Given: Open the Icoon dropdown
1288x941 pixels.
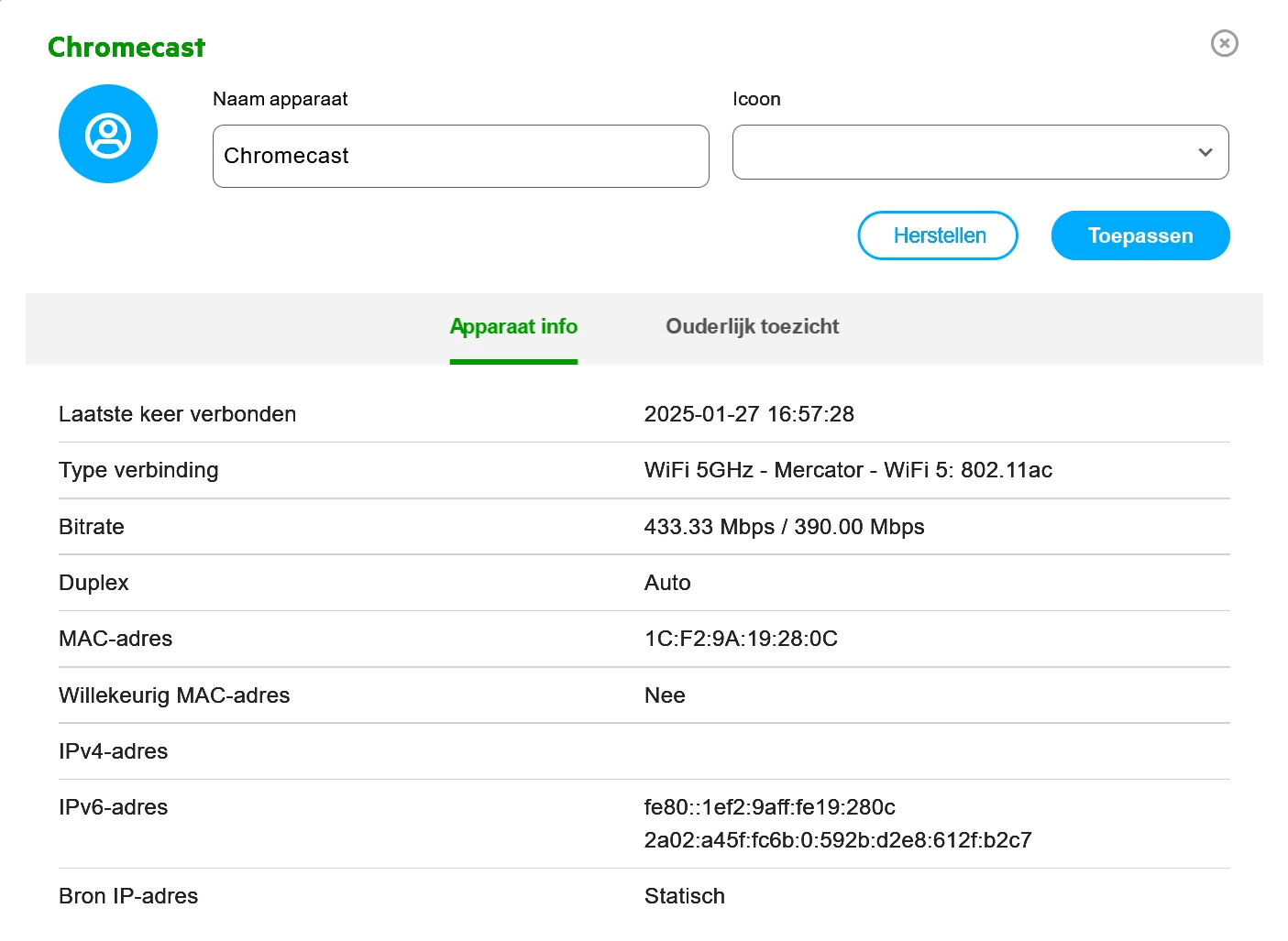Looking at the screenshot, I should click(980, 152).
